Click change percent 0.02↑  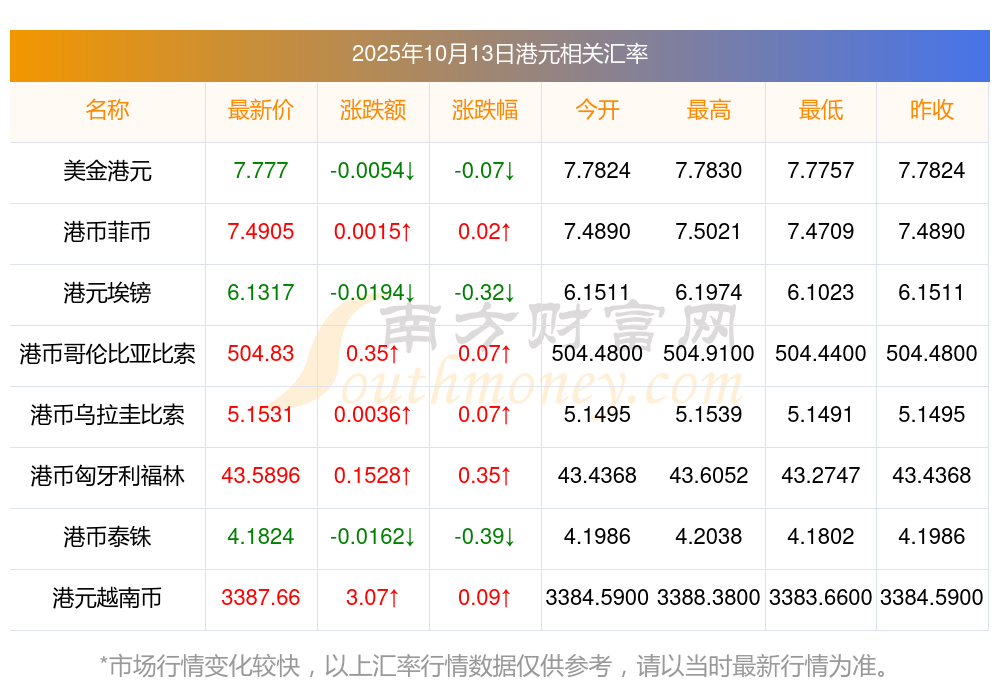point(485,231)
